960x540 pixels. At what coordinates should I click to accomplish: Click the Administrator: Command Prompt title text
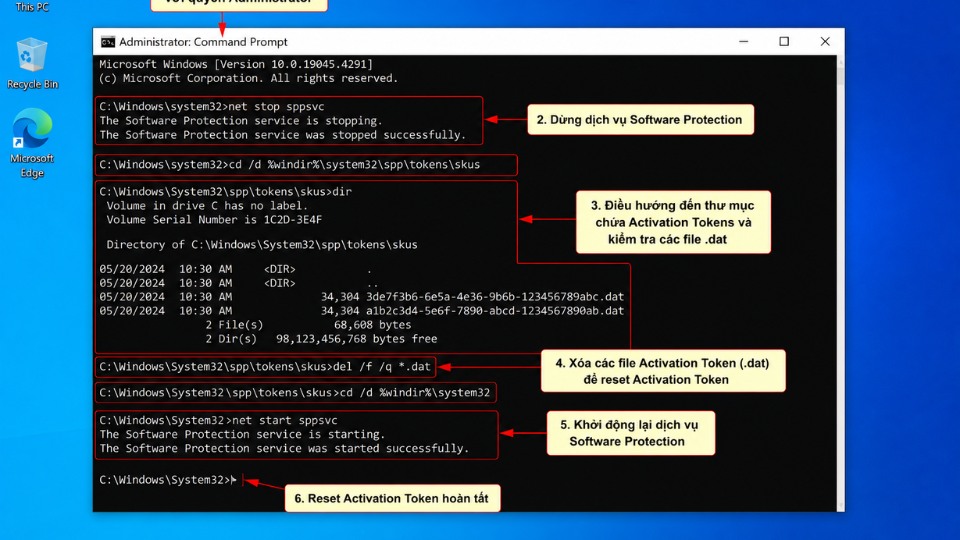[x=203, y=42]
